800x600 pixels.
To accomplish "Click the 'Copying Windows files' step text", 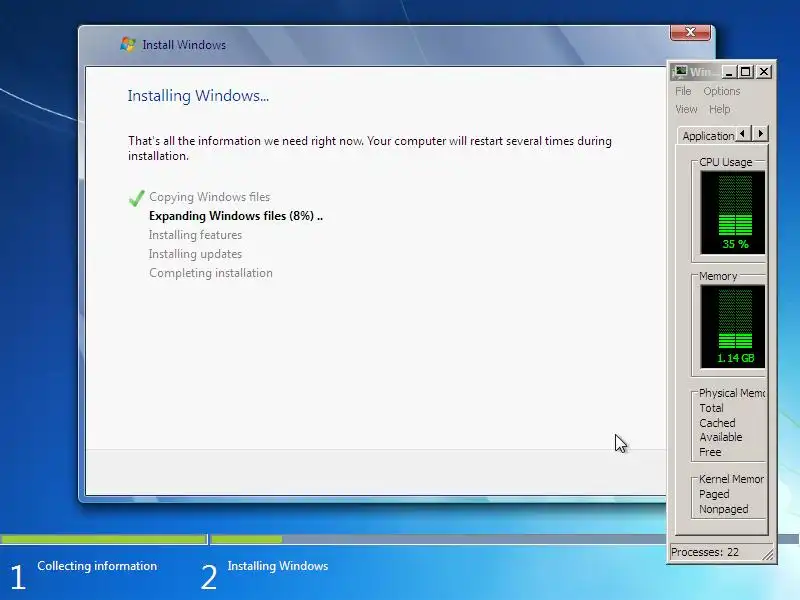I will 210,197.
